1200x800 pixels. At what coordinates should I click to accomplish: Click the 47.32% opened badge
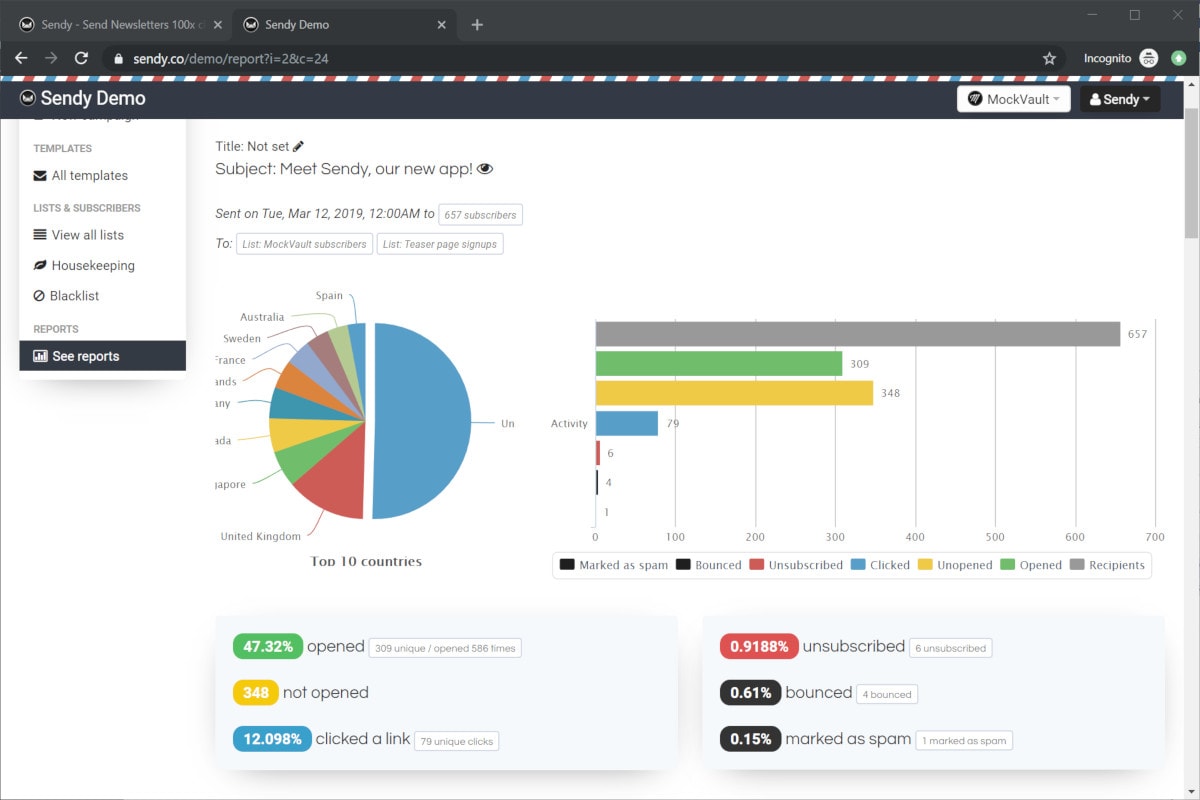click(268, 647)
